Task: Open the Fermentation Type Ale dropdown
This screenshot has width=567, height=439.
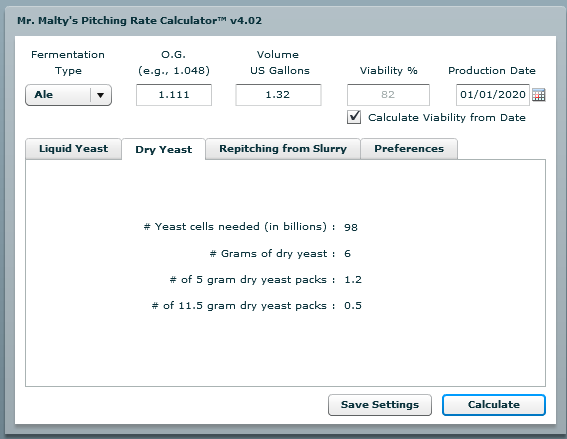Action: pos(68,95)
